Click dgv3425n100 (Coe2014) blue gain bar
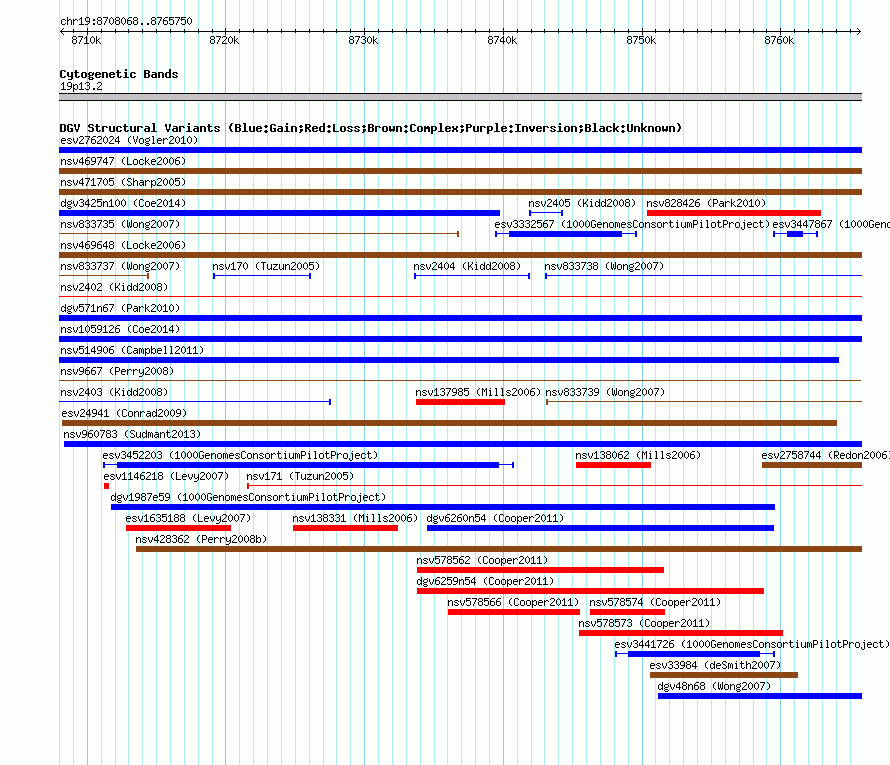Screen dimensions: 890x765 coord(279,213)
